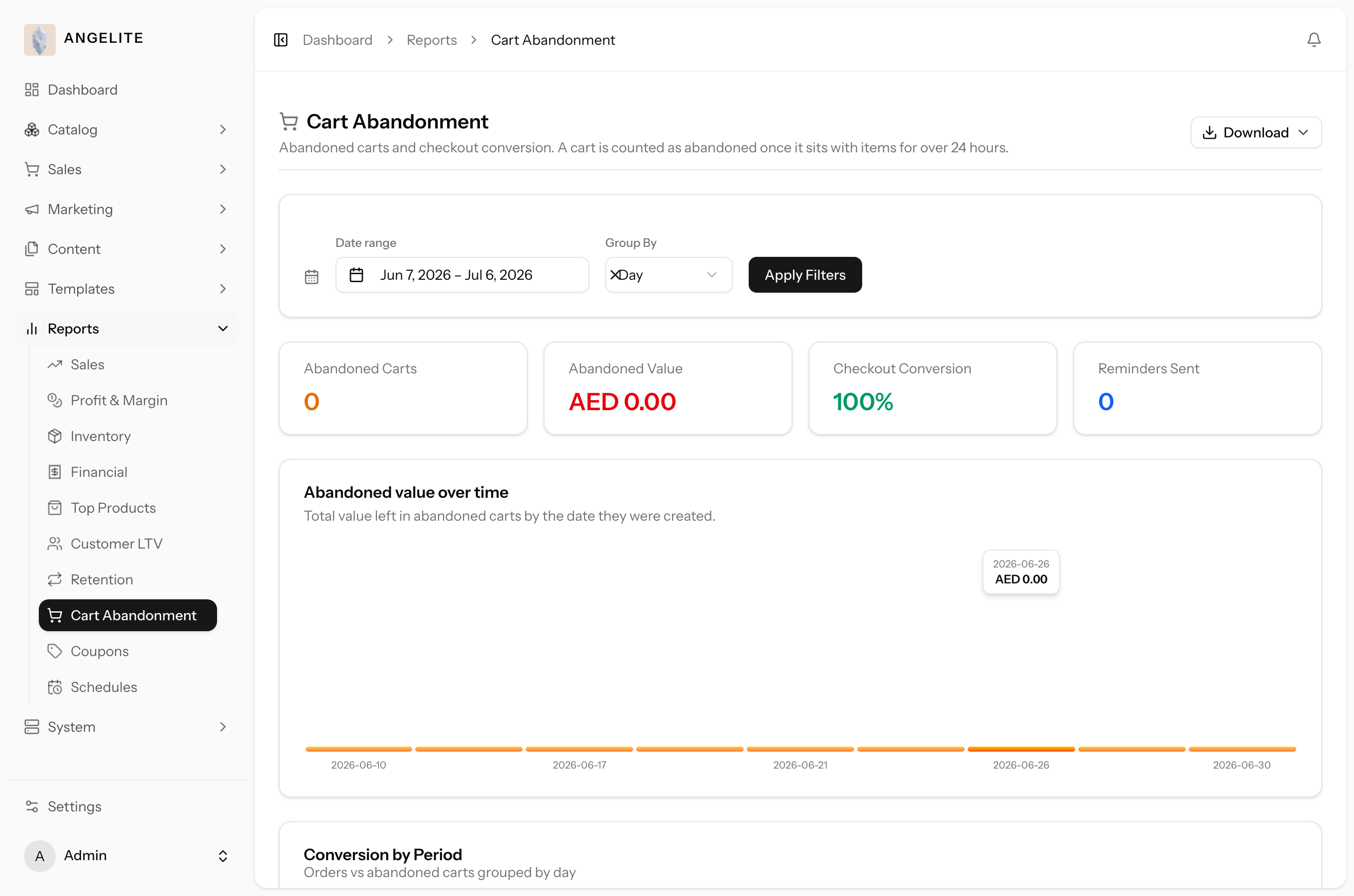Expand the Sales menu chevron
Image resolution: width=1354 pixels, height=896 pixels.
coord(223,170)
